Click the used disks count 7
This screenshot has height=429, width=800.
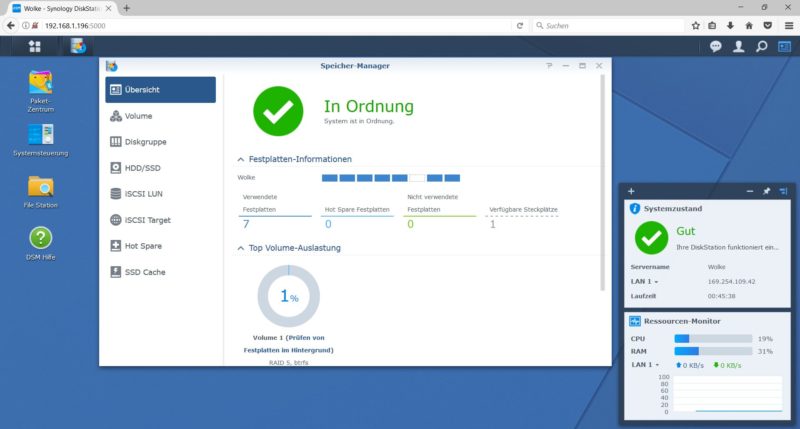click(x=246, y=224)
